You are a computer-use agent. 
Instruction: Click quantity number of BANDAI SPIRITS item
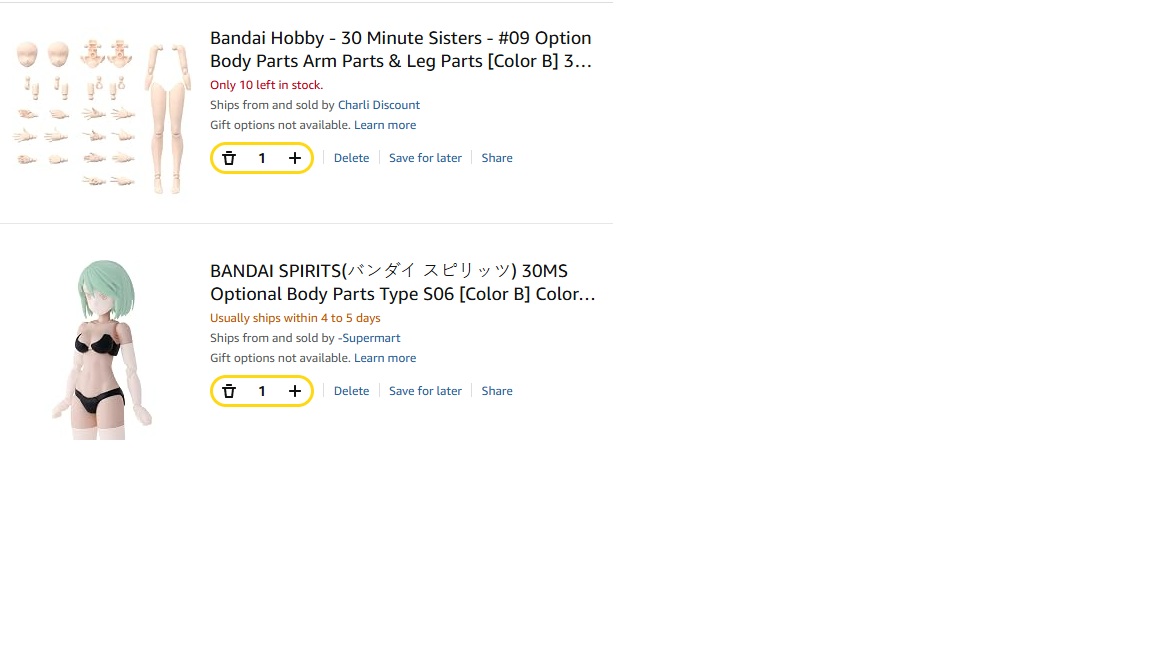coord(262,391)
